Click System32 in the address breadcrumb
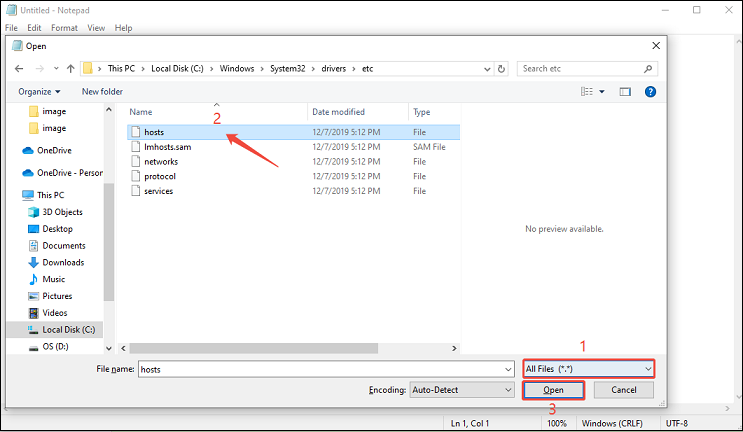Image resolution: width=743 pixels, height=432 pixels. click(288, 69)
